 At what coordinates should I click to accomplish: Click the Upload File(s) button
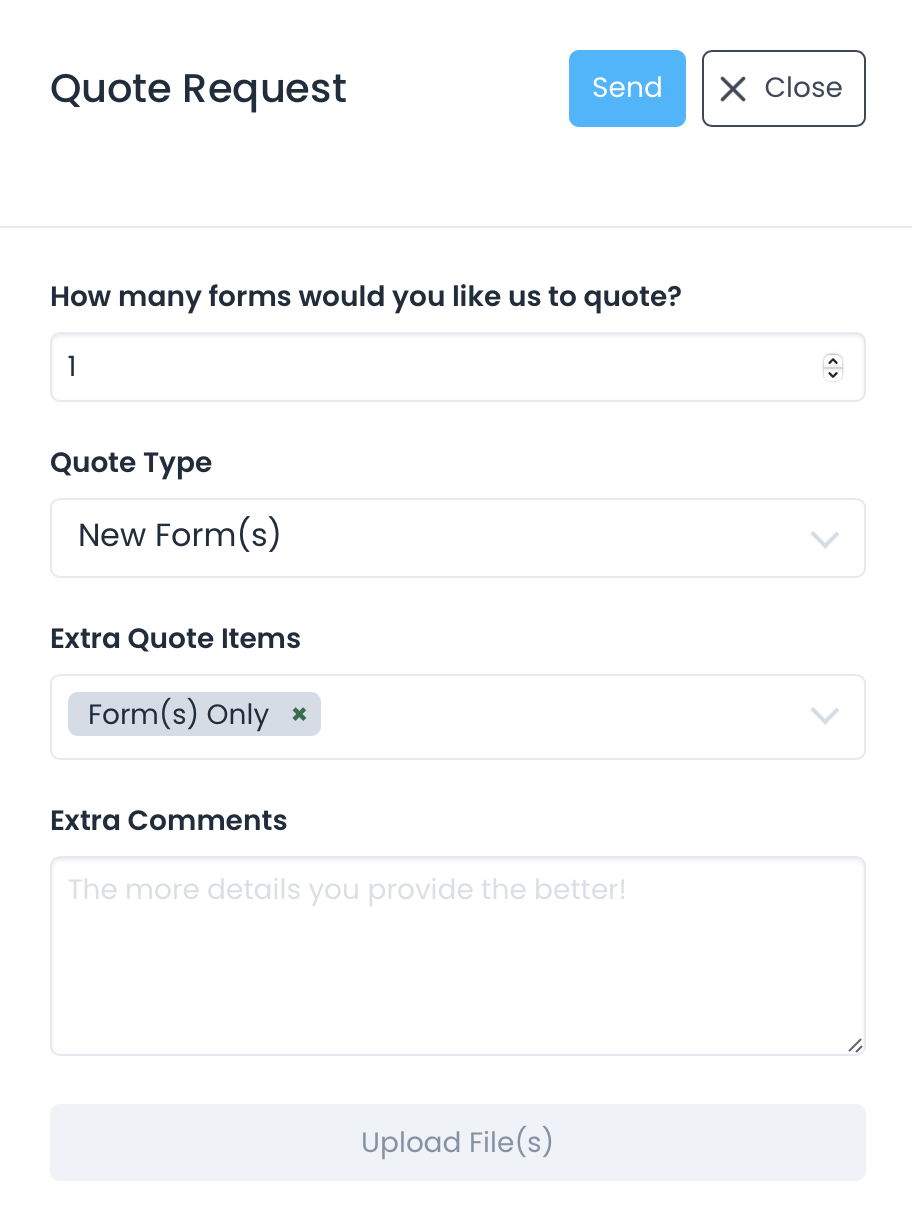(x=457, y=1142)
